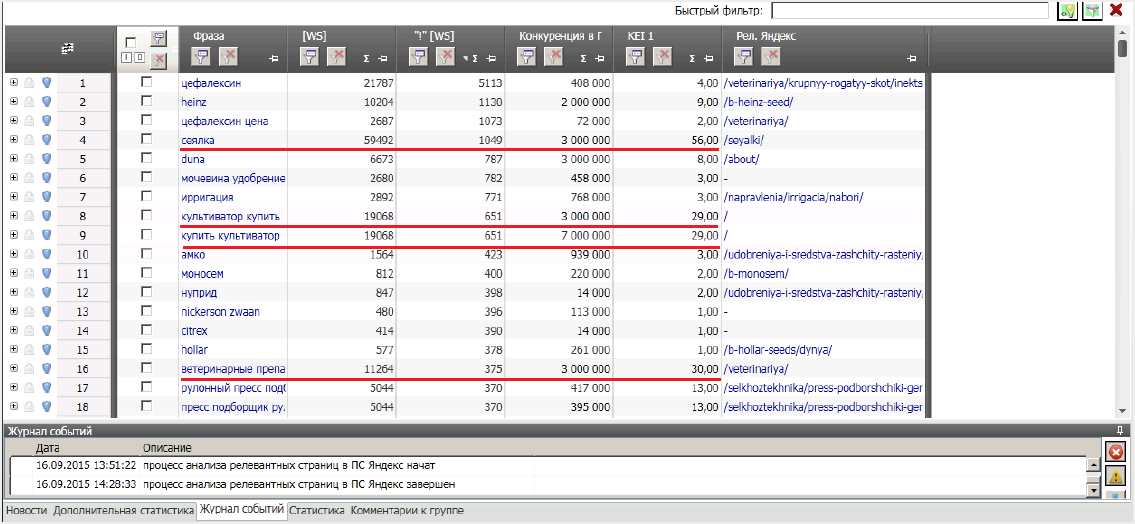This screenshot has height=524, width=1135.
Task: Open the Новости tab
Action: 26,510
